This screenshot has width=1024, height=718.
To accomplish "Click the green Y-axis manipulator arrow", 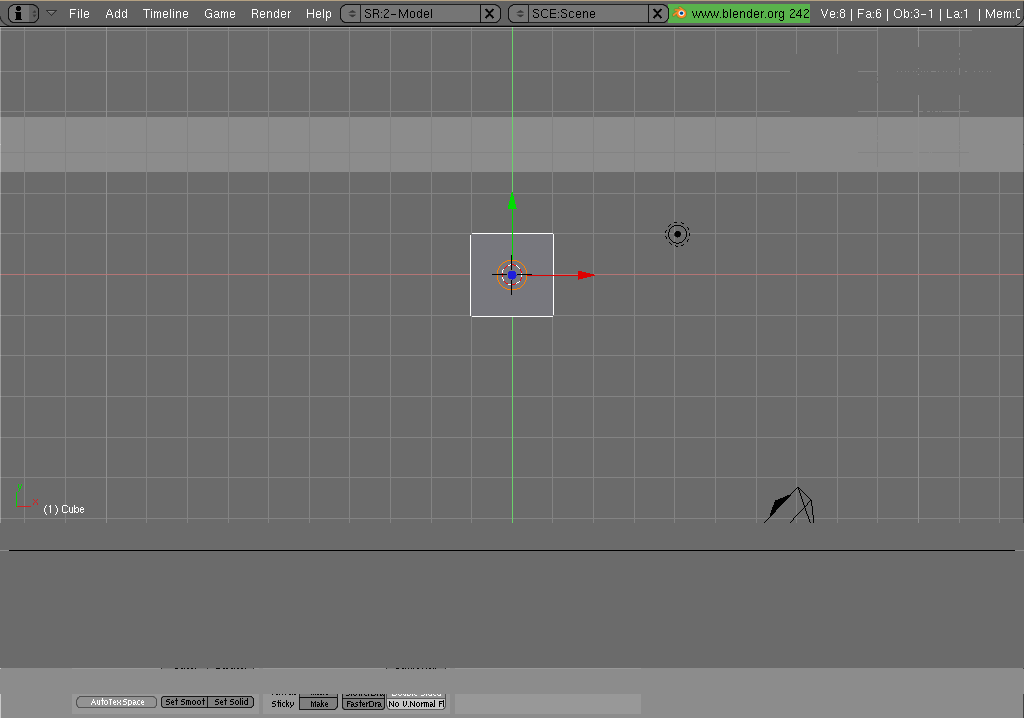I will (512, 202).
